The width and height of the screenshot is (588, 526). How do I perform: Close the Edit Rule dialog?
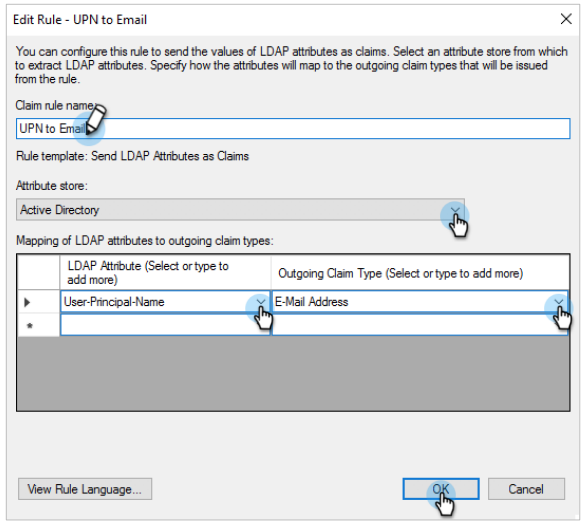coord(566,19)
